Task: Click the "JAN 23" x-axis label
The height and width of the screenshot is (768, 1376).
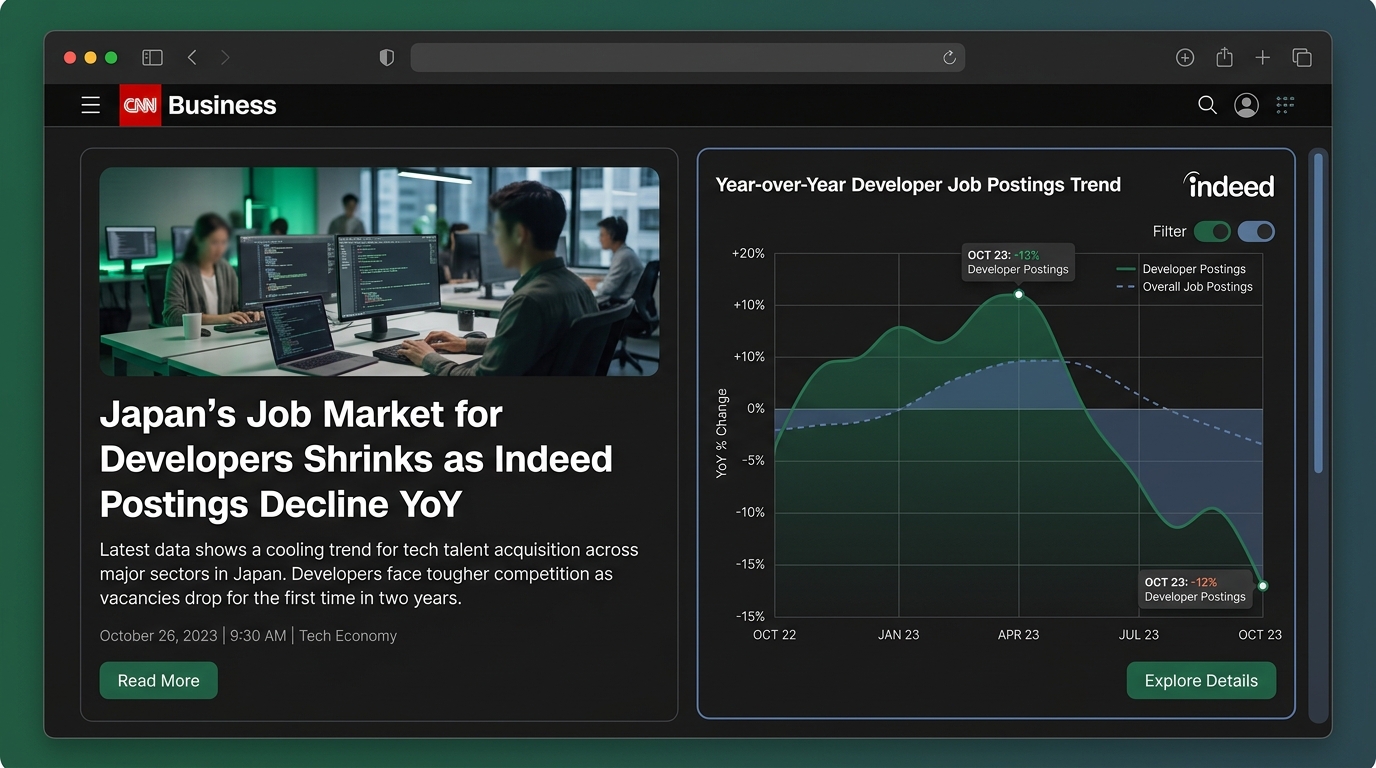Action: [x=899, y=635]
